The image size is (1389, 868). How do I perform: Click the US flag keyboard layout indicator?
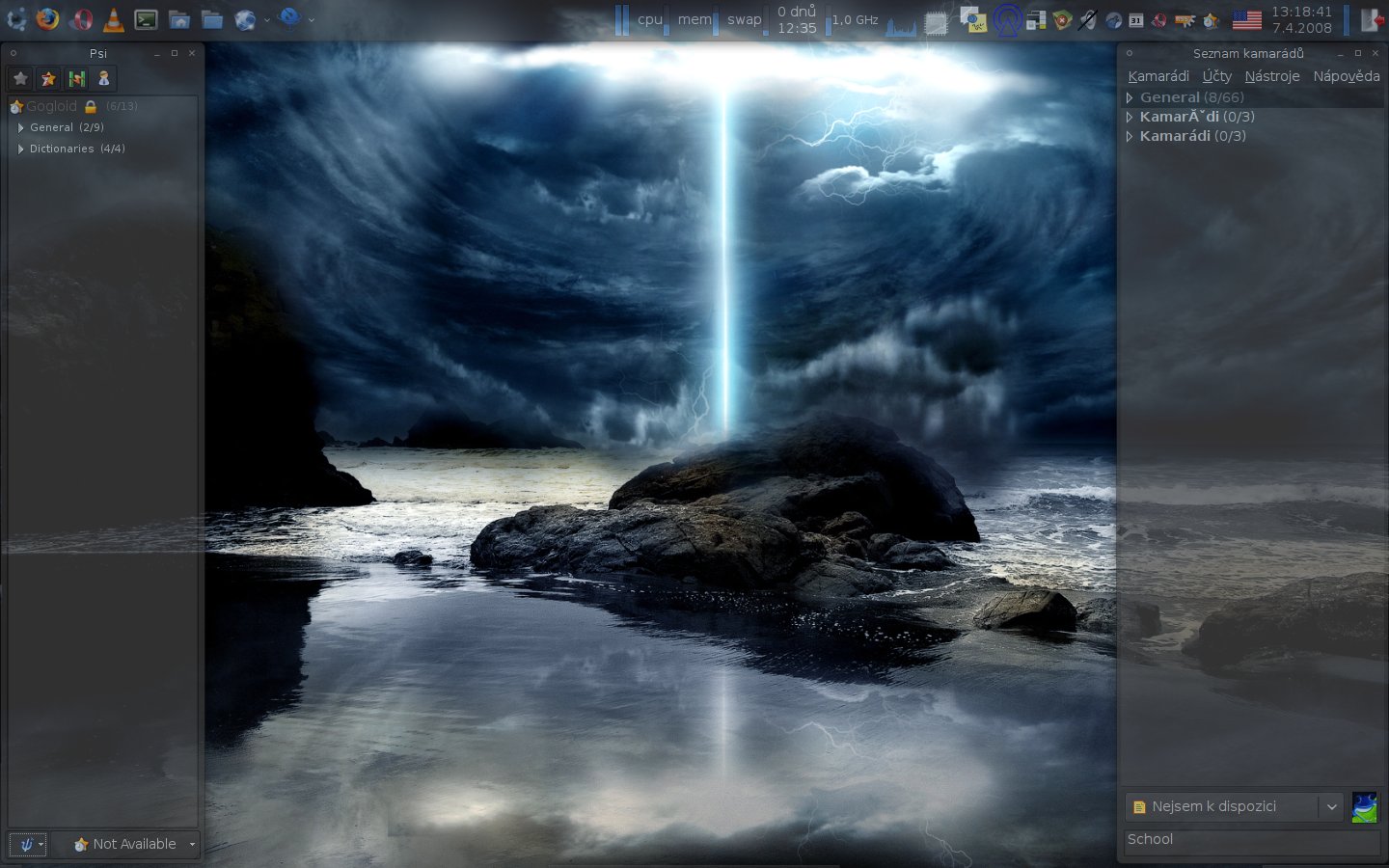1246,19
